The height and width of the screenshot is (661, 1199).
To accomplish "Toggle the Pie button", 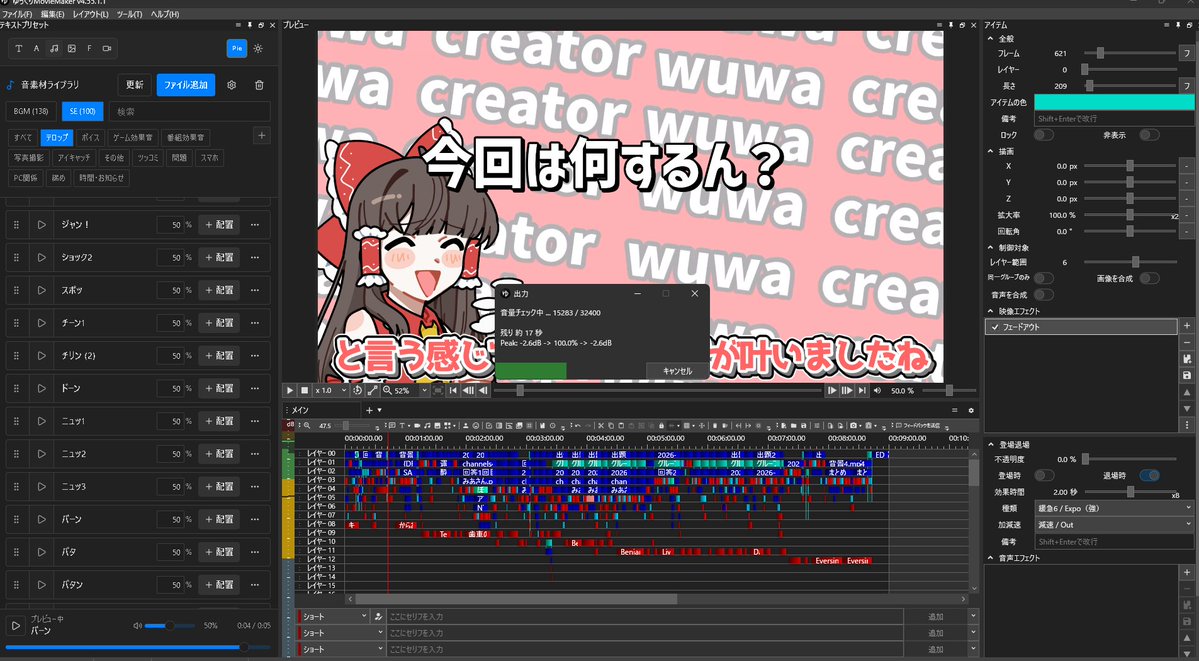I will coord(237,48).
